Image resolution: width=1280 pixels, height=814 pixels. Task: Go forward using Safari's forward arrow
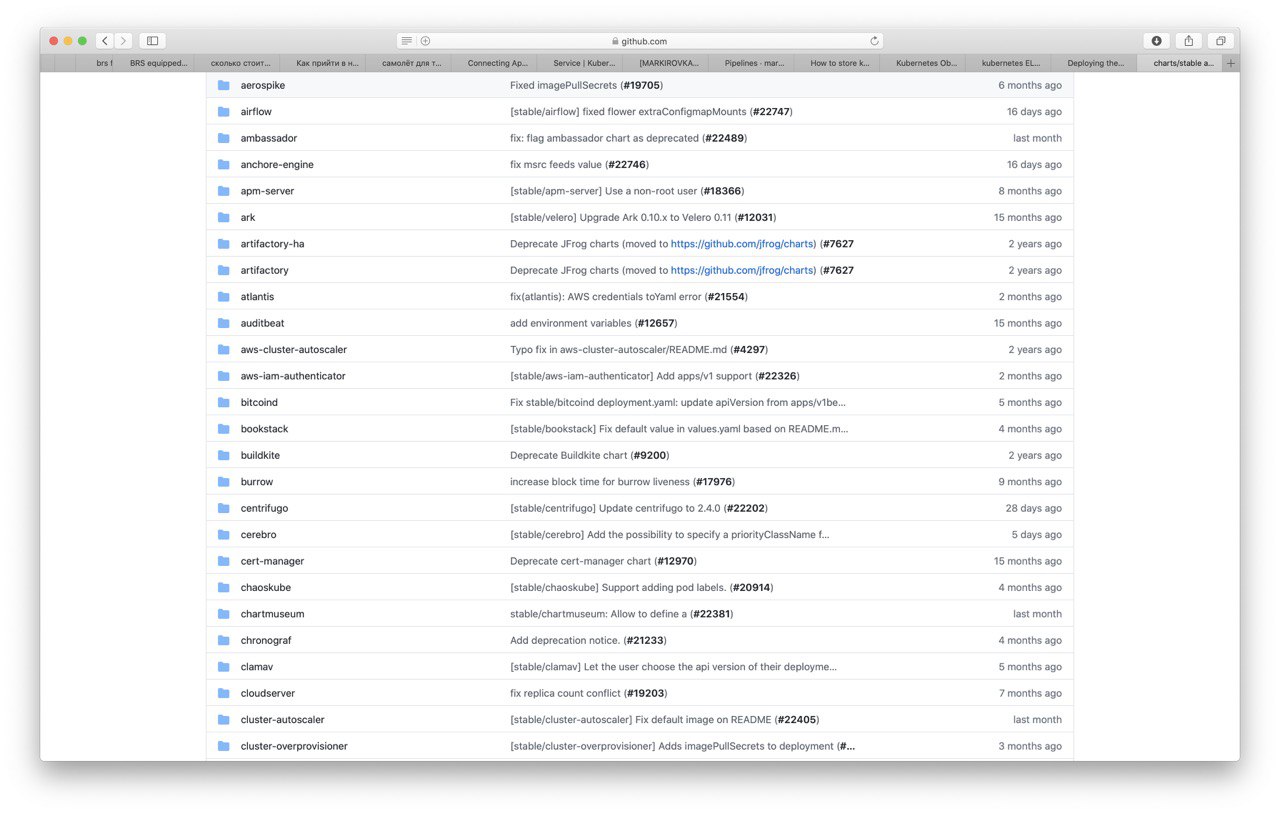(x=123, y=41)
